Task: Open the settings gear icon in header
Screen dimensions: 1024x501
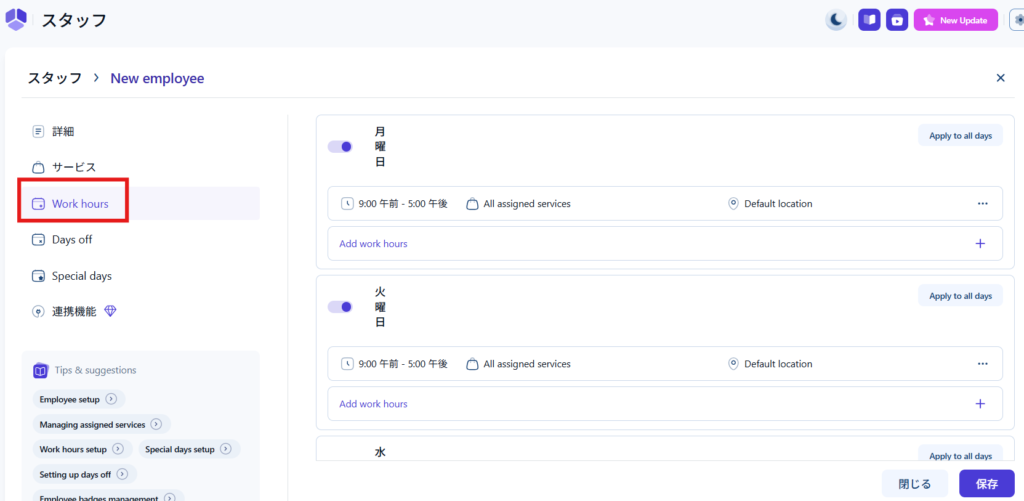Action: (x=1017, y=20)
